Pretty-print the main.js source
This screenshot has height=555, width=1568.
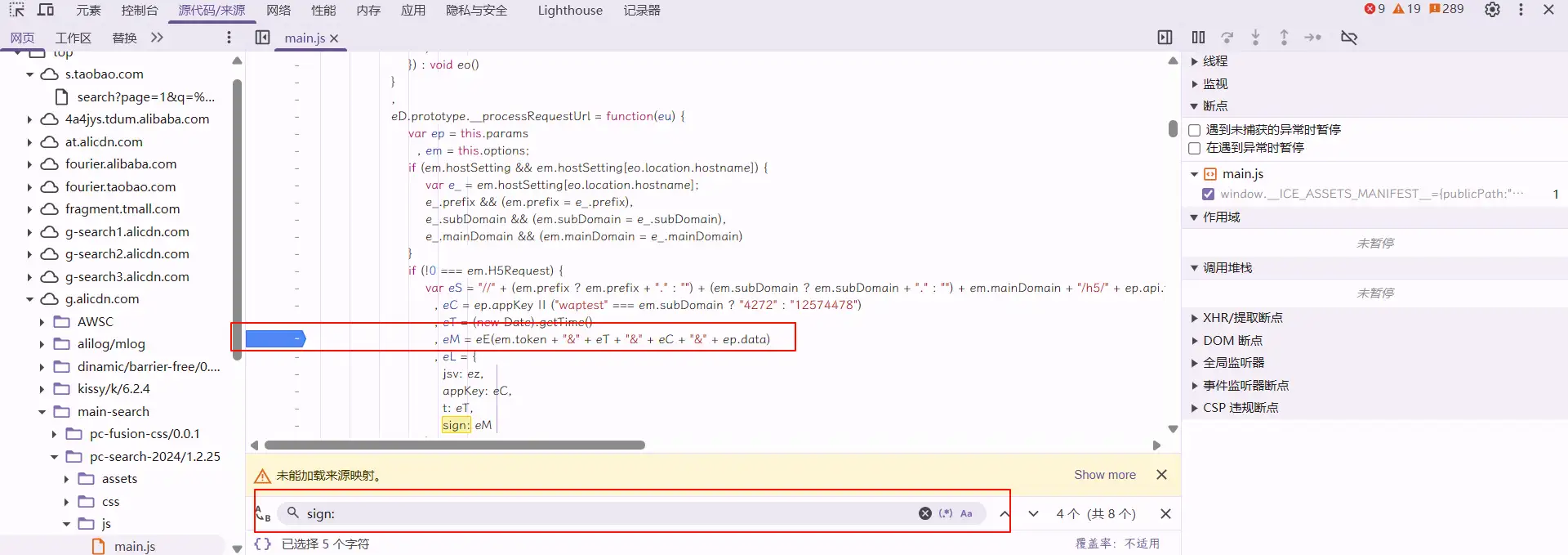click(x=262, y=544)
